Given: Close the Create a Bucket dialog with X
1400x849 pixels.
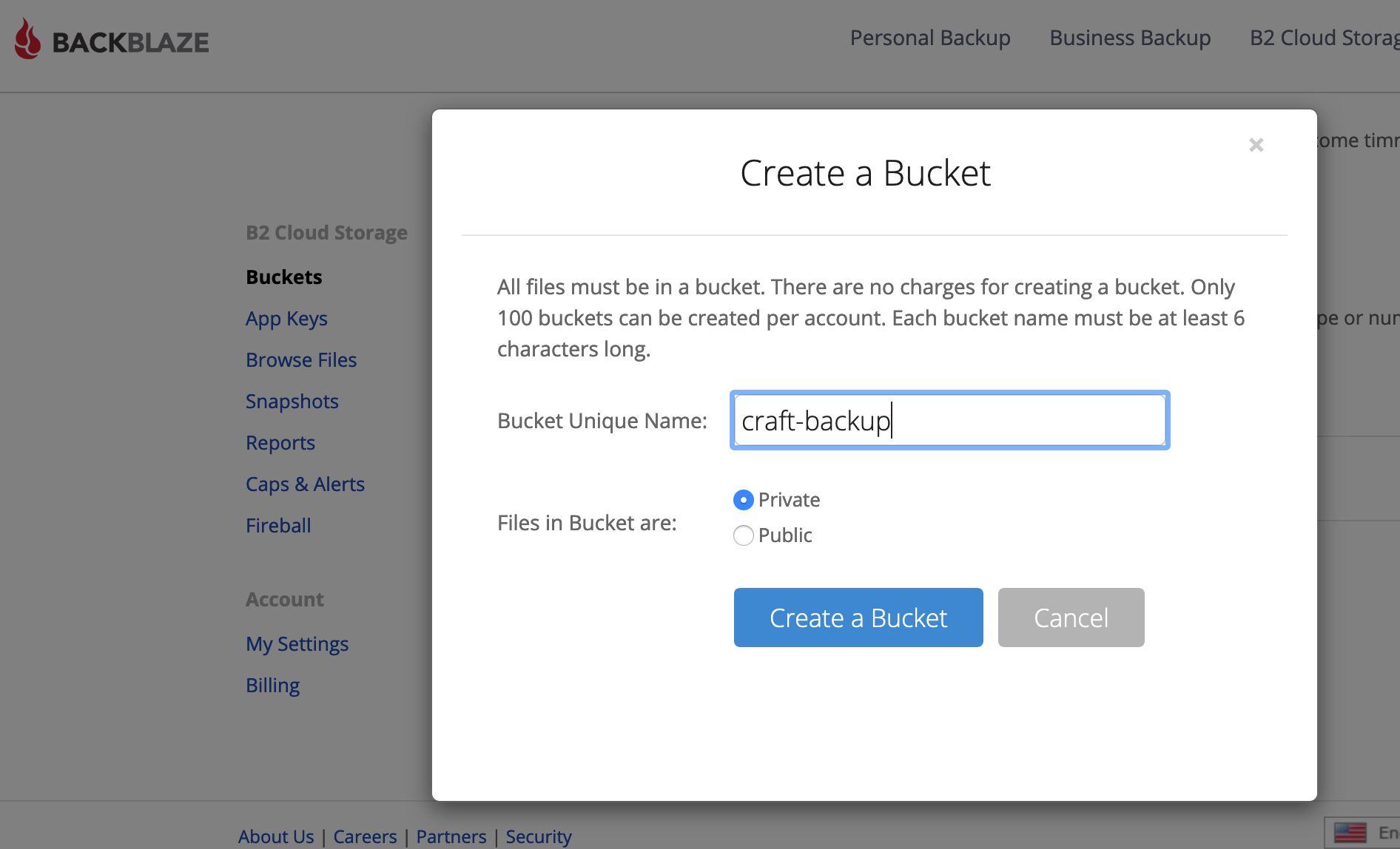Looking at the screenshot, I should pos(1256,145).
